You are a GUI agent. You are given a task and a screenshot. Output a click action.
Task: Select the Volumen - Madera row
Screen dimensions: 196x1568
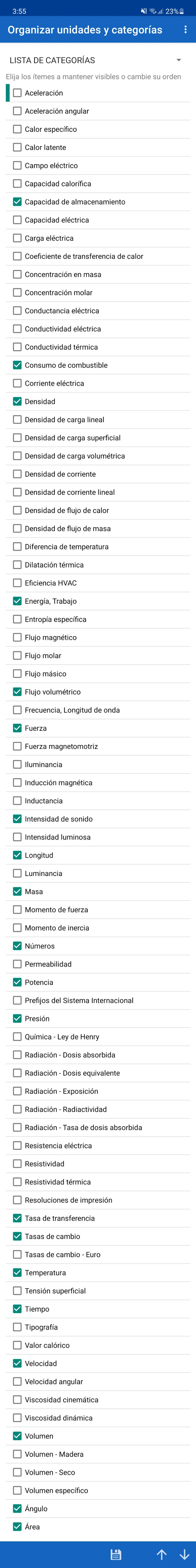point(98,1454)
